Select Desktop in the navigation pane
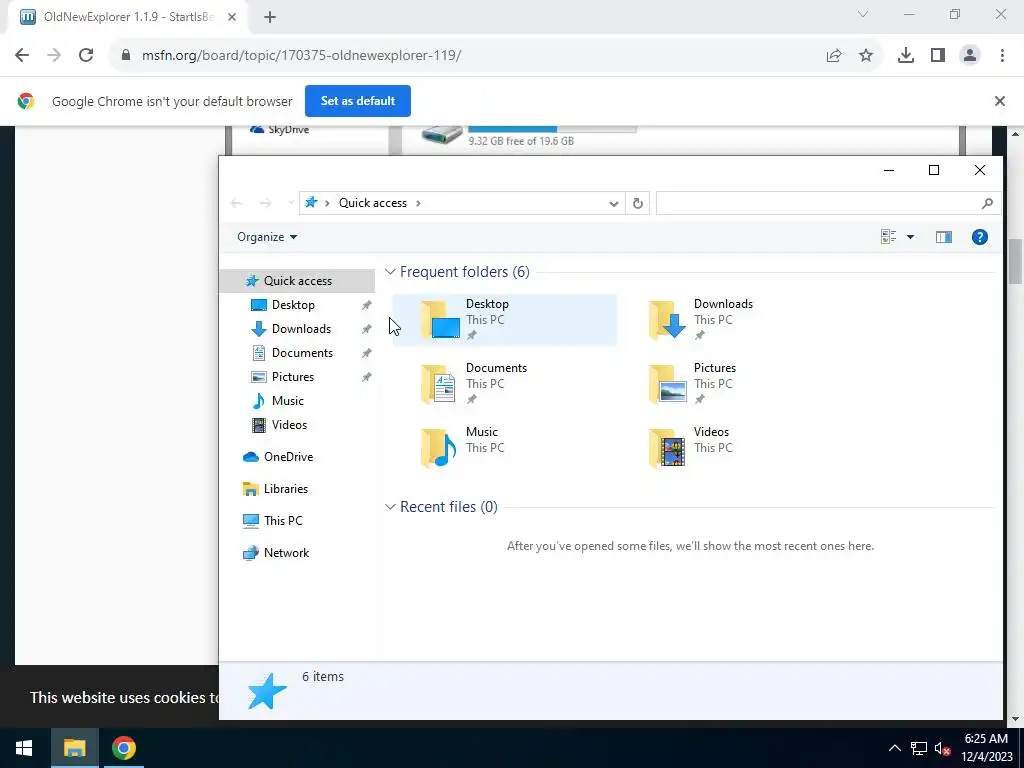Screen dimensions: 1024x768 (297, 305)
